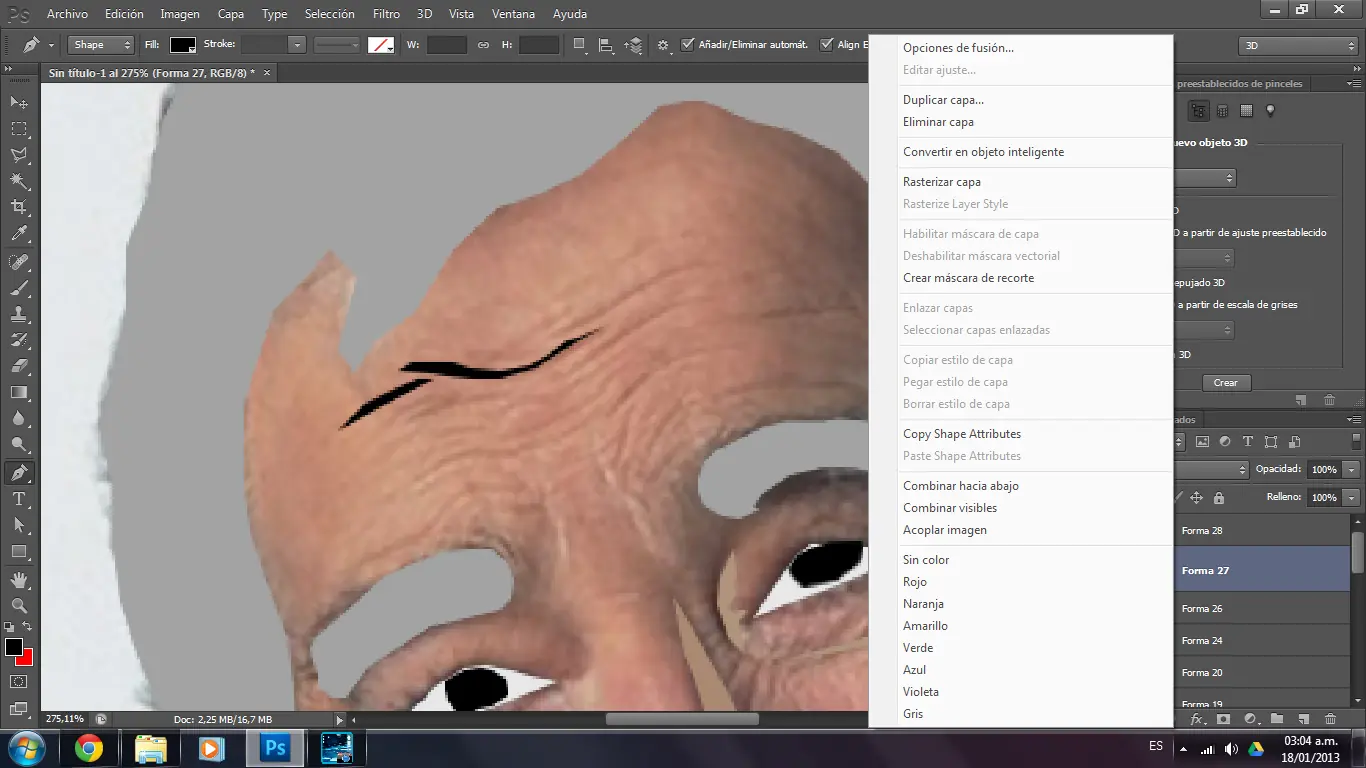Open pen geometry options gear

pos(663,45)
